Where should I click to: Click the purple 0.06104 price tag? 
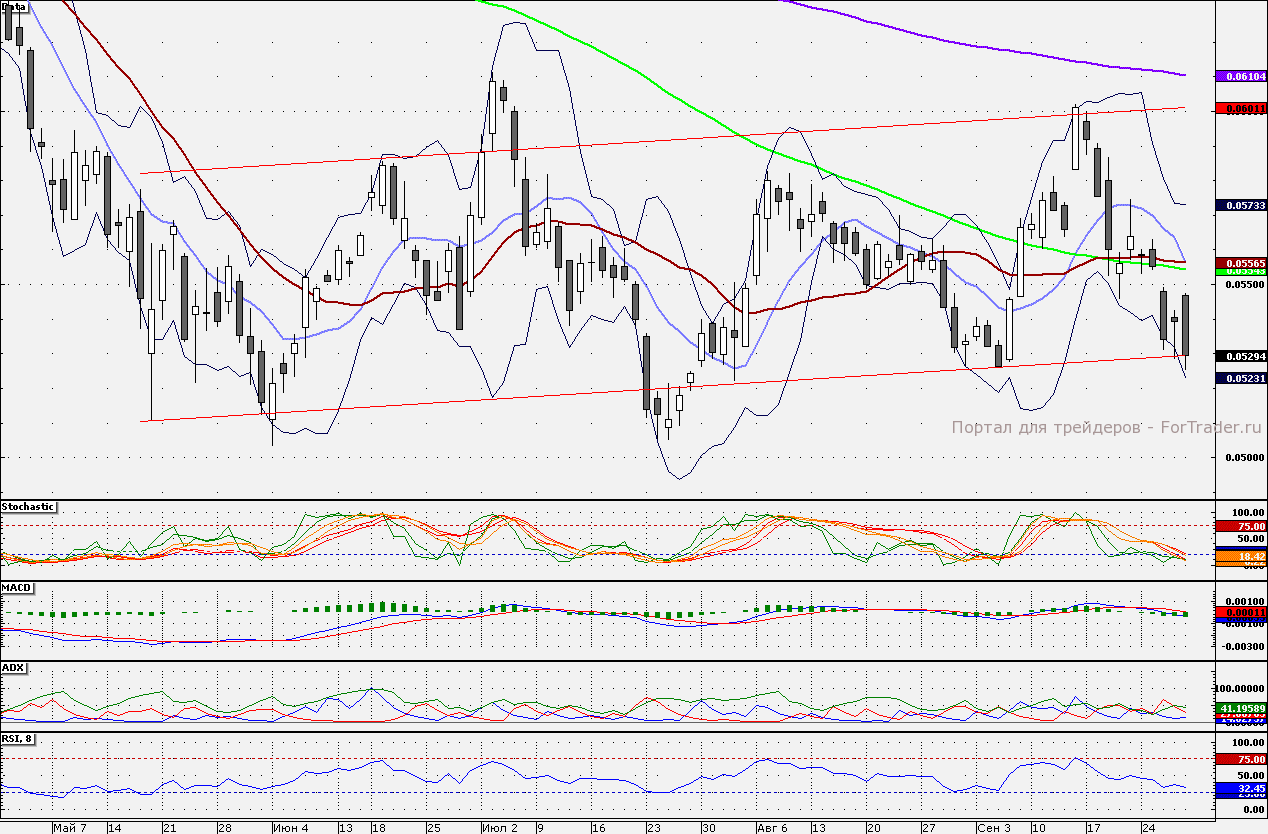tap(1240, 76)
